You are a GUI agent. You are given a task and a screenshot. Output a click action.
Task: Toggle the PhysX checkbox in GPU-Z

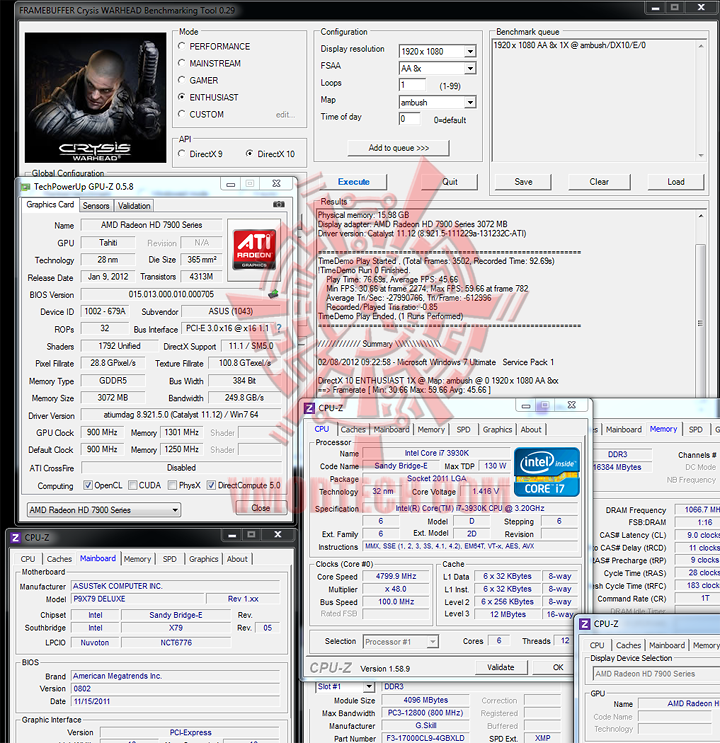(173, 485)
